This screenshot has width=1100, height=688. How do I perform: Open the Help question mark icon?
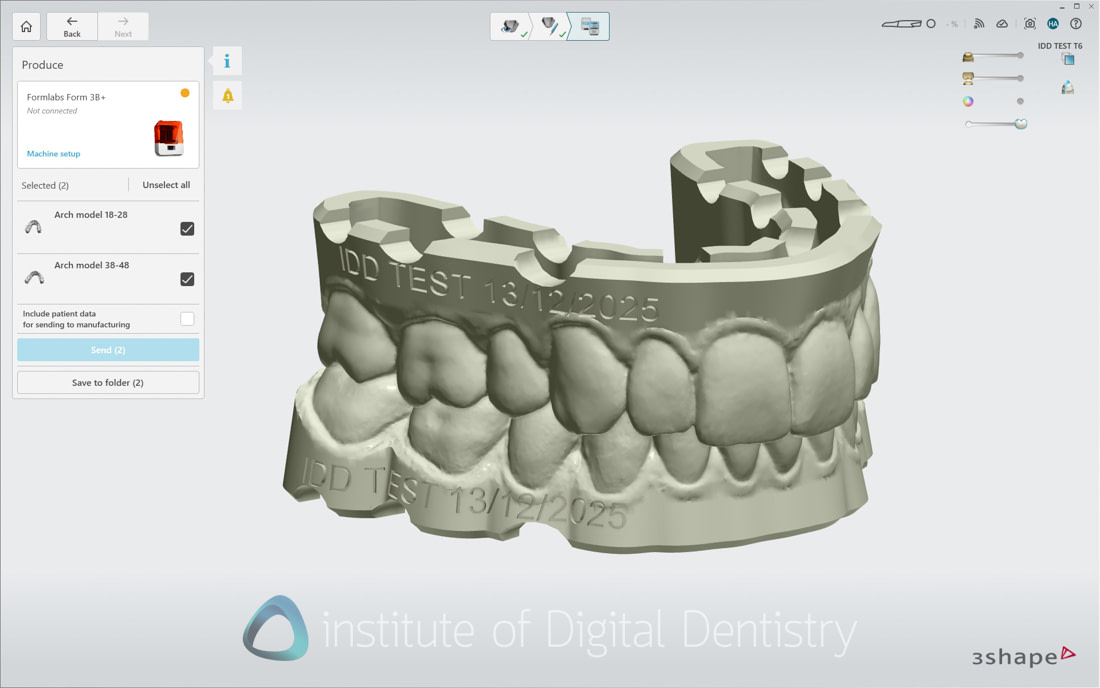tap(1075, 23)
